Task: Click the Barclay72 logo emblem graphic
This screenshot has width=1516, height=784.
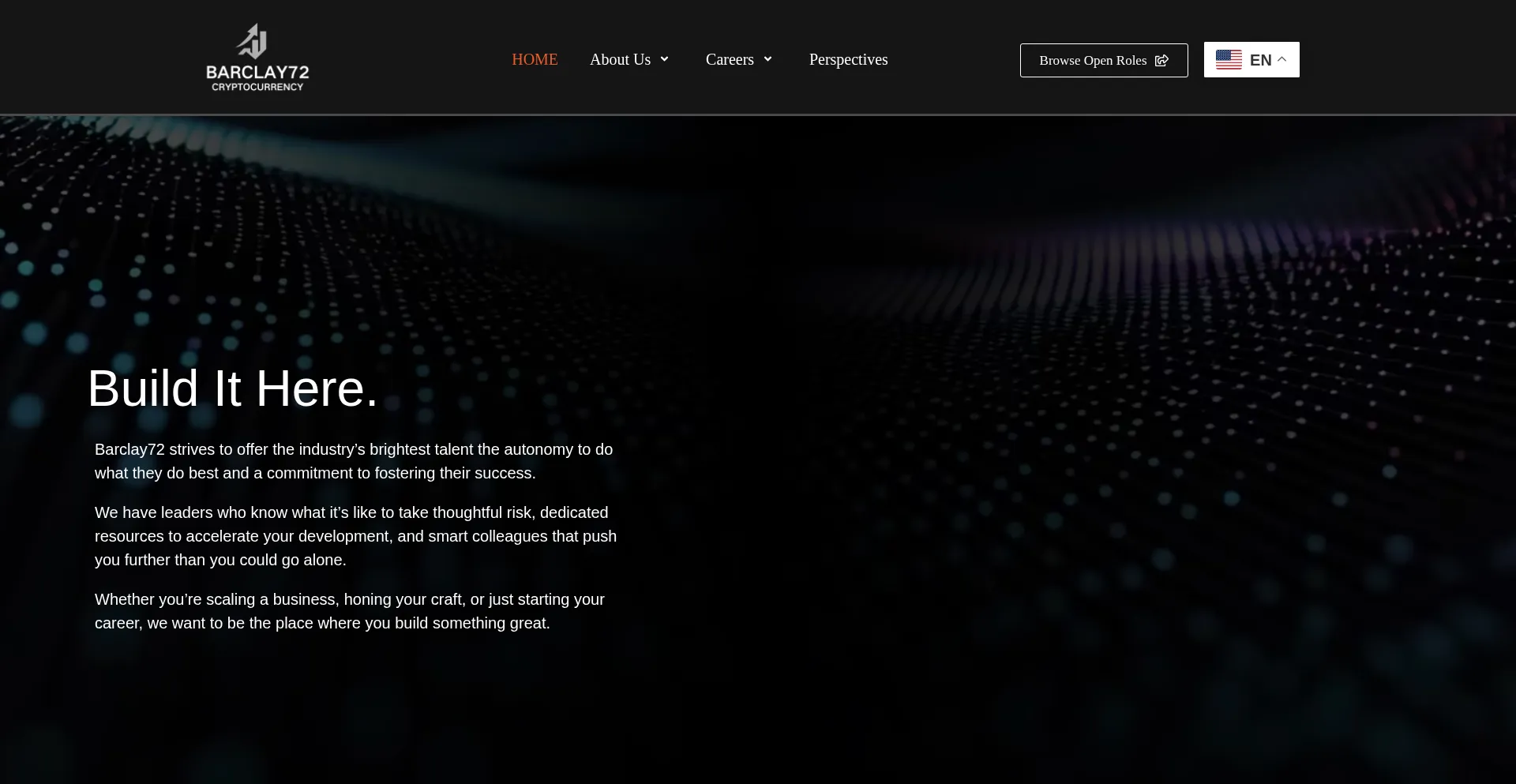Action: coord(253,41)
